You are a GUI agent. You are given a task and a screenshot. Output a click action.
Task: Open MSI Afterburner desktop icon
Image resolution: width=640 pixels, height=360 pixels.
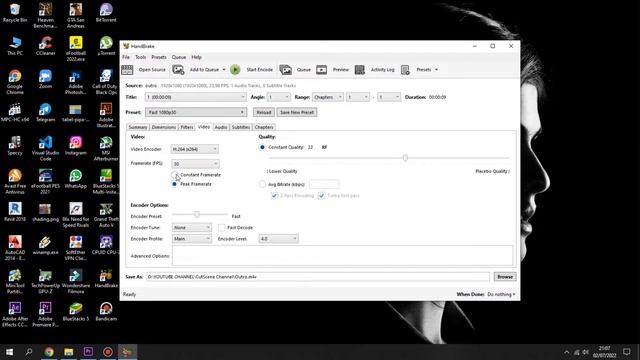[106, 142]
